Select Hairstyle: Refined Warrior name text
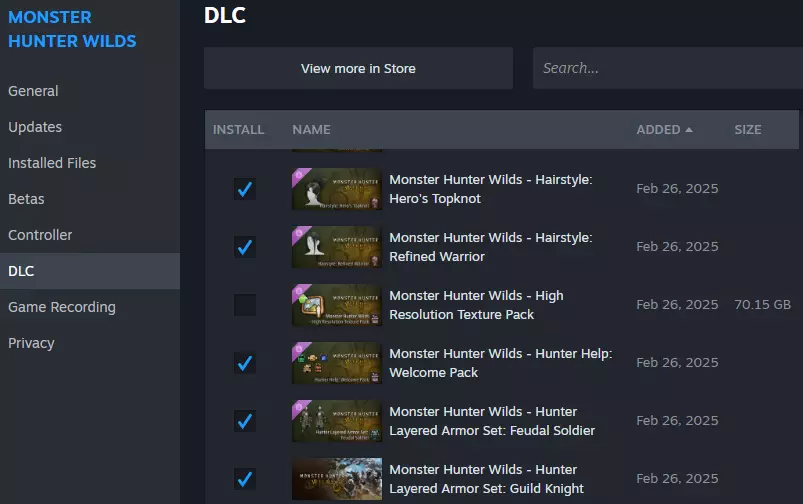This screenshot has height=504, width=803. tap(491, 247)
